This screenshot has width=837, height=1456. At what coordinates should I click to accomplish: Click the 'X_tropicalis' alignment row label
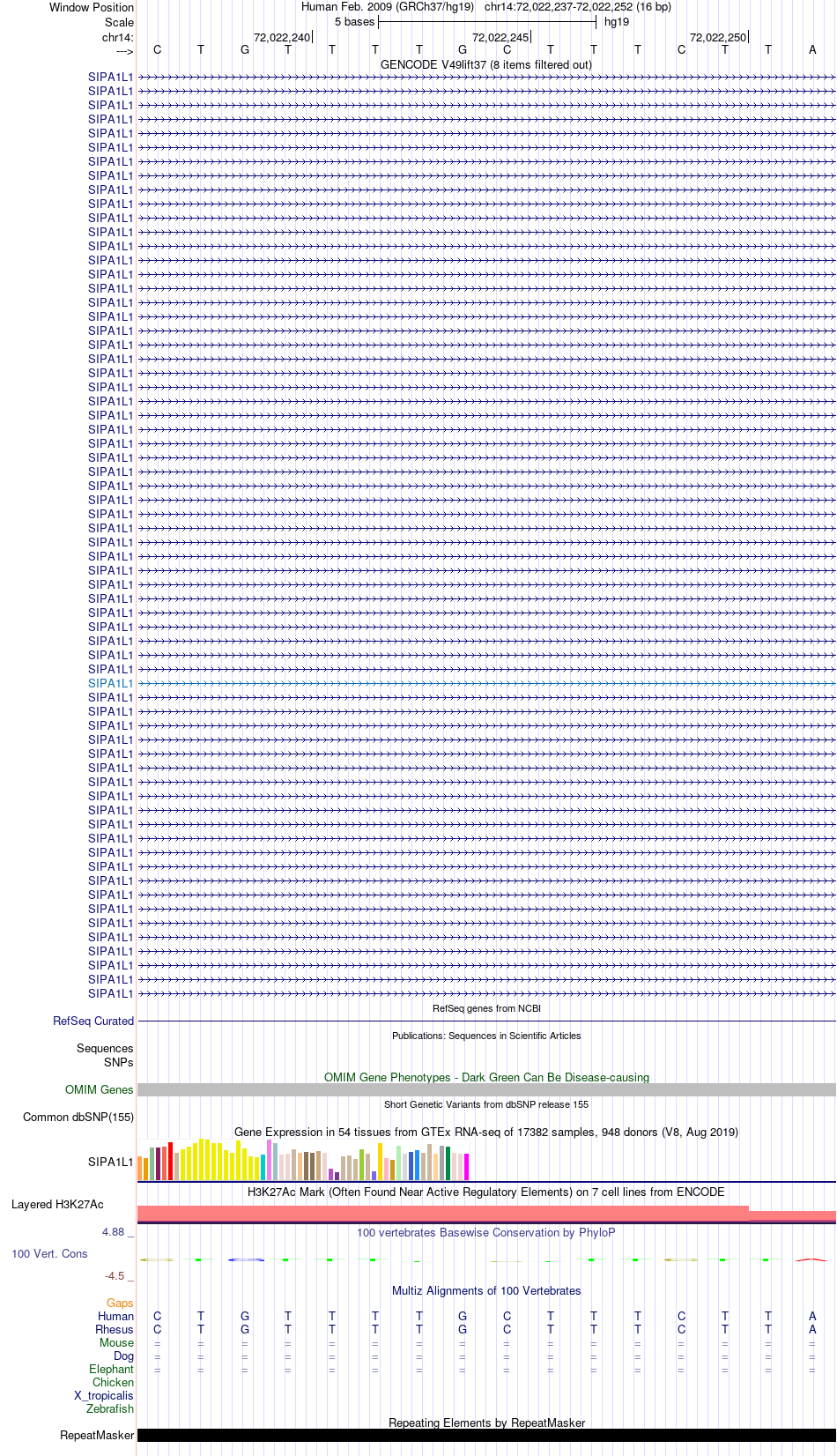[104, 1396]
